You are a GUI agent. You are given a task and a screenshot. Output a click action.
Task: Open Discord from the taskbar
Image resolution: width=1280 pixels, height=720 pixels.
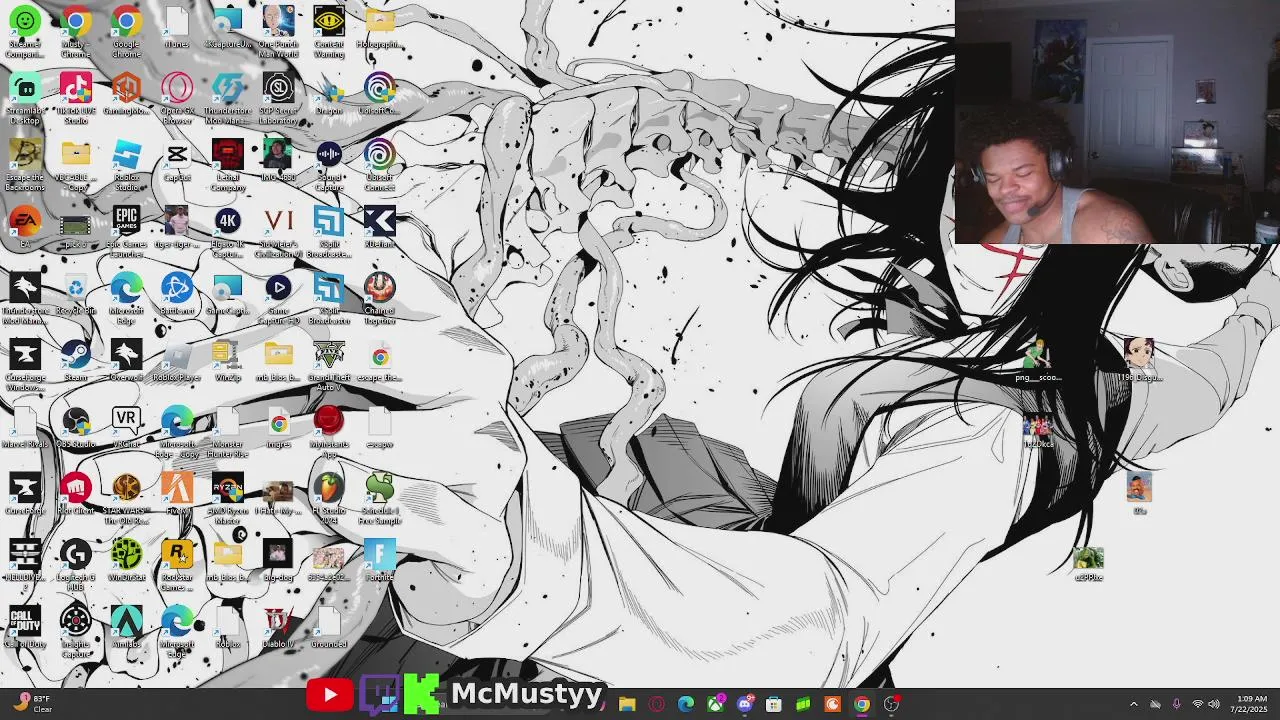coord(745,704)
